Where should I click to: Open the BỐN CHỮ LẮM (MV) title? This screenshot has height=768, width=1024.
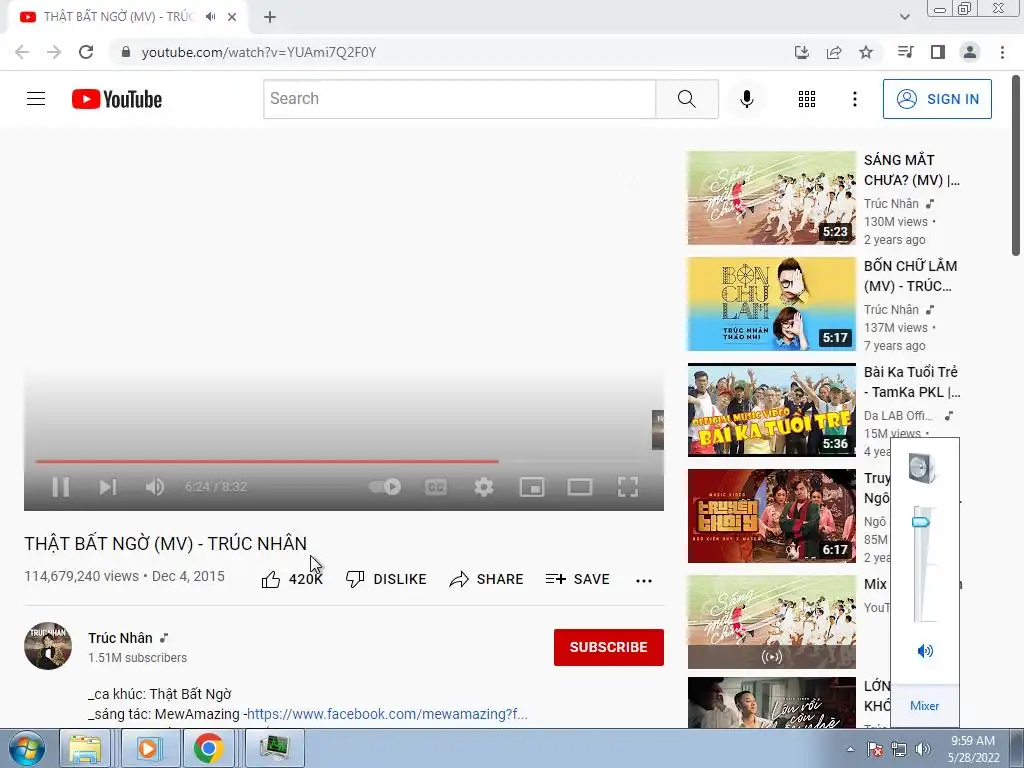tap(910, 276)
